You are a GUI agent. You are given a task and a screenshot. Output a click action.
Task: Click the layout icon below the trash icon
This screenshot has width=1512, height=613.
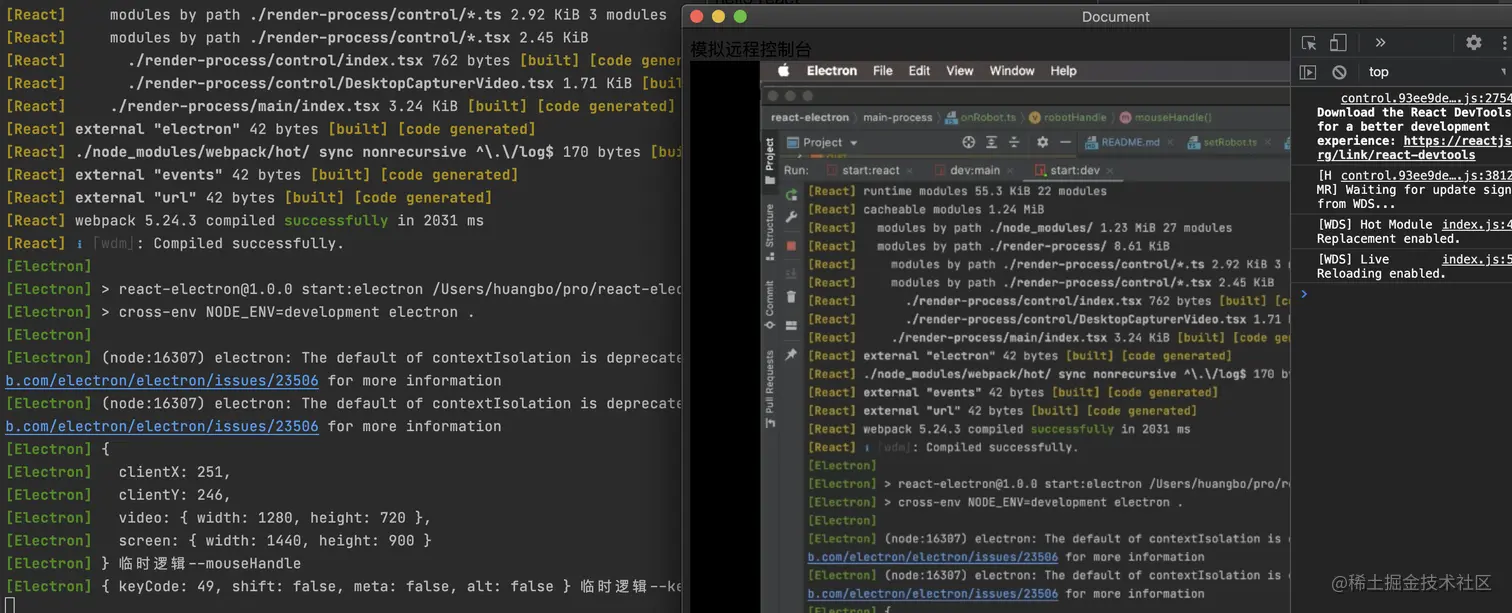tap(791, 325)
